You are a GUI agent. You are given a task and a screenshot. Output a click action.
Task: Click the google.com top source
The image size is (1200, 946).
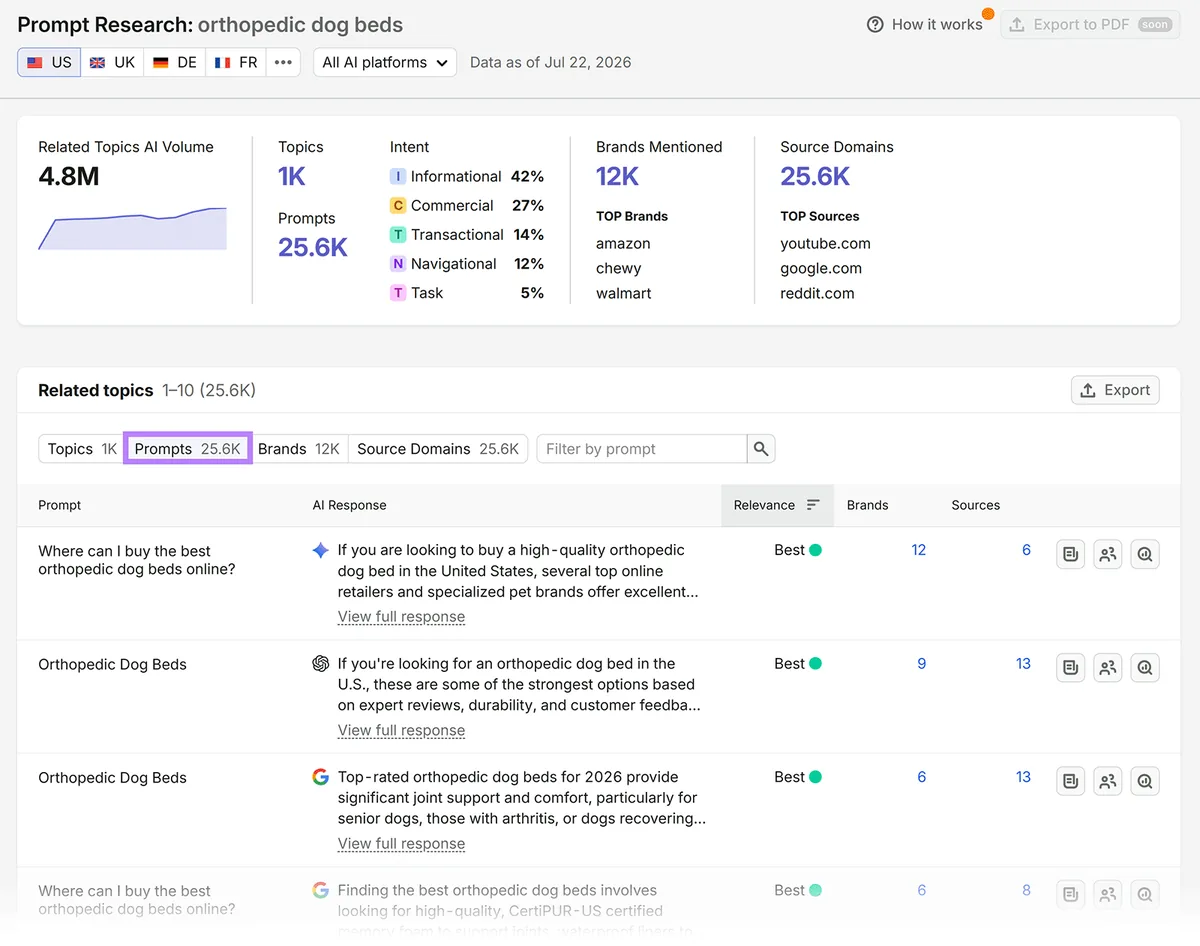point(821,268)
